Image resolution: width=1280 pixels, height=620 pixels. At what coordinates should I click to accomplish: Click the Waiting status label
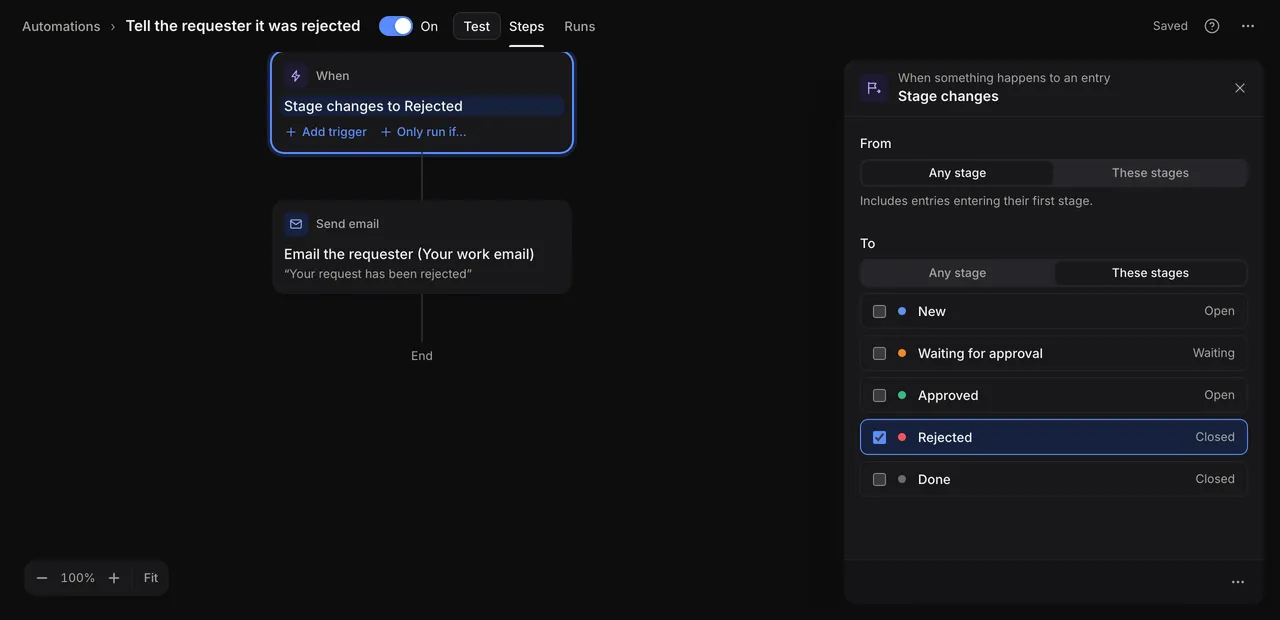click(x=1214, y=353)
